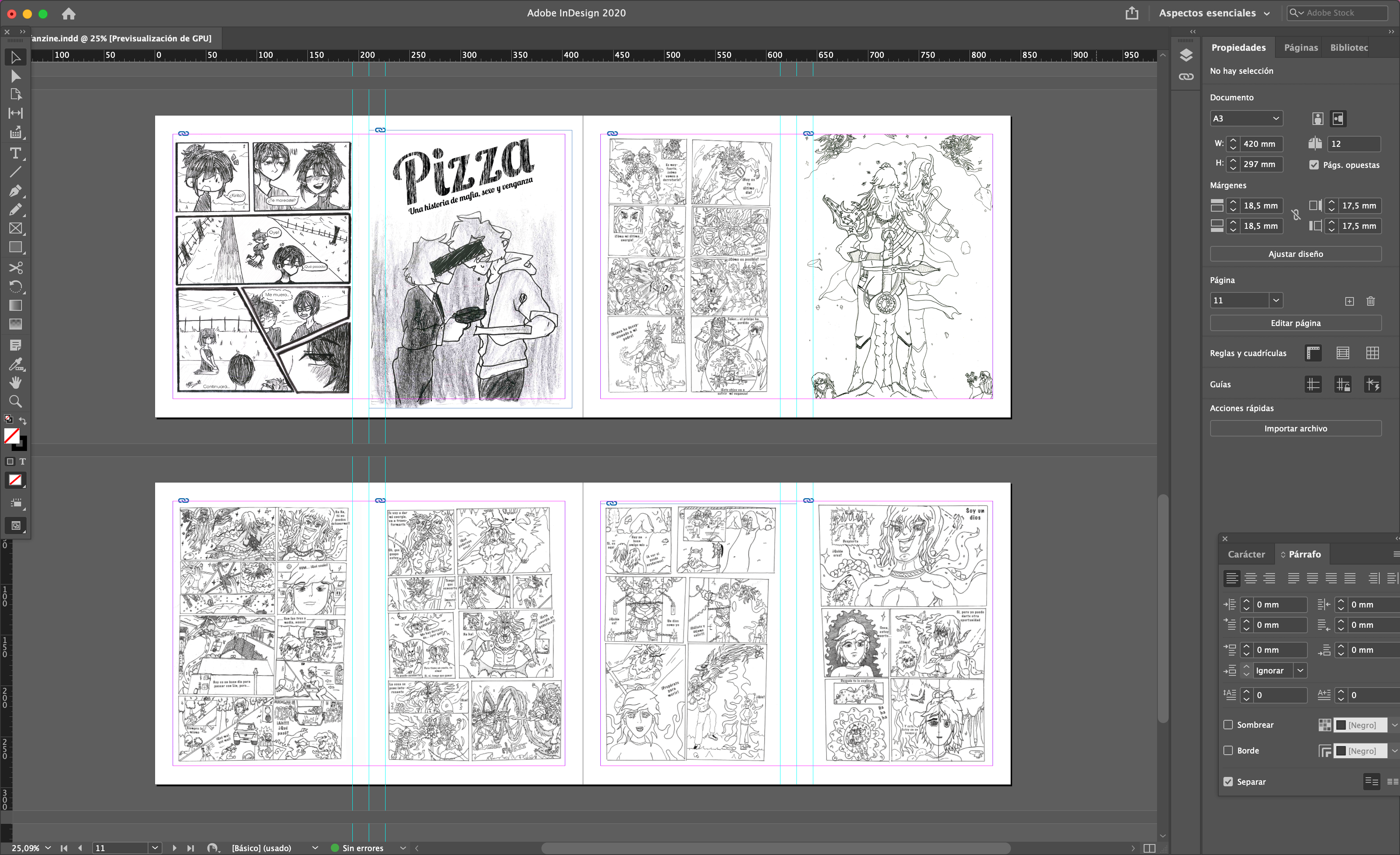This screenshot has width=1400, height=855.
Task: Switch to the Páginas tab
Action: pos(1300,48)
